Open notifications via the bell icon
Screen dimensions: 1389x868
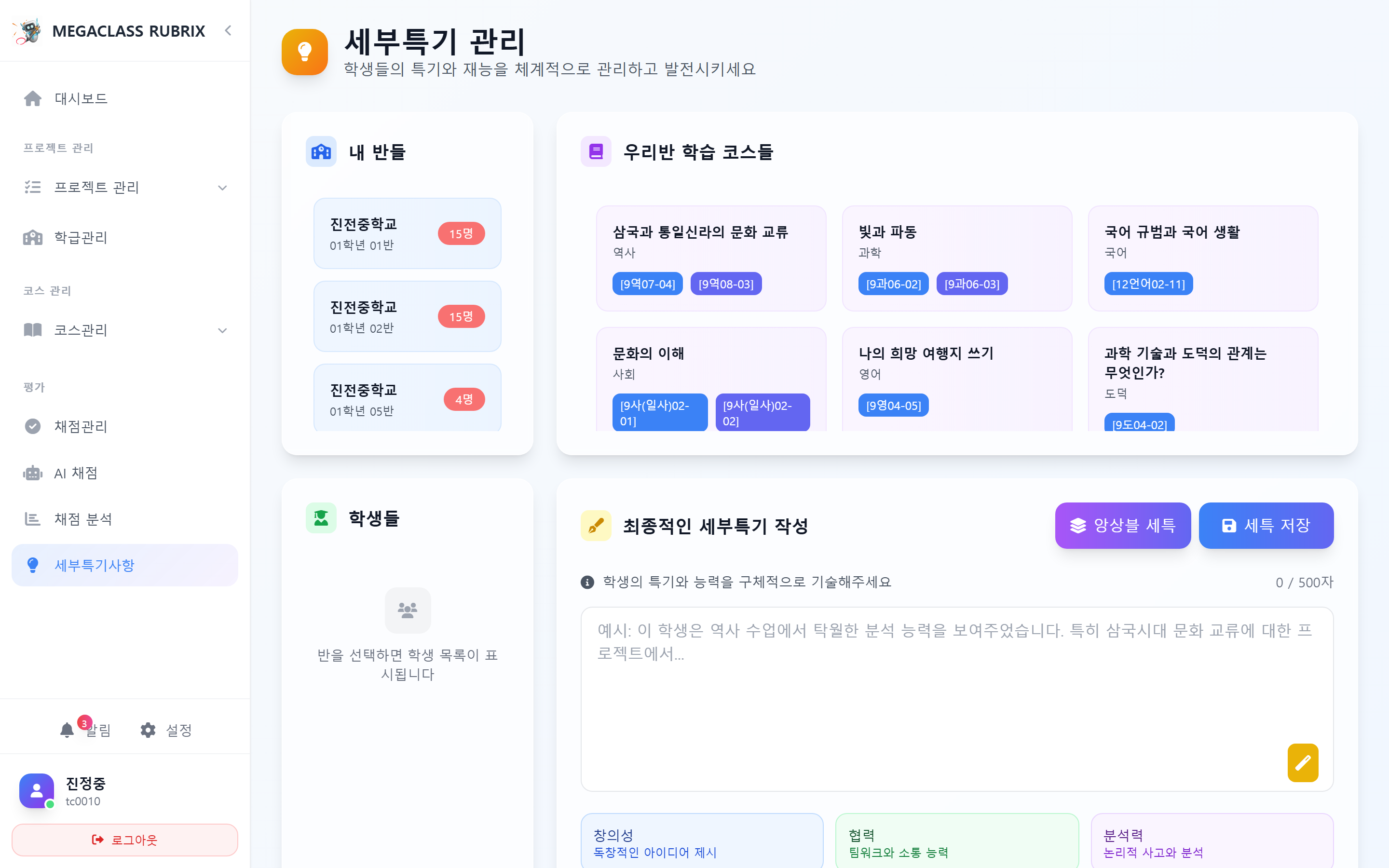click(x=67, y=730)
